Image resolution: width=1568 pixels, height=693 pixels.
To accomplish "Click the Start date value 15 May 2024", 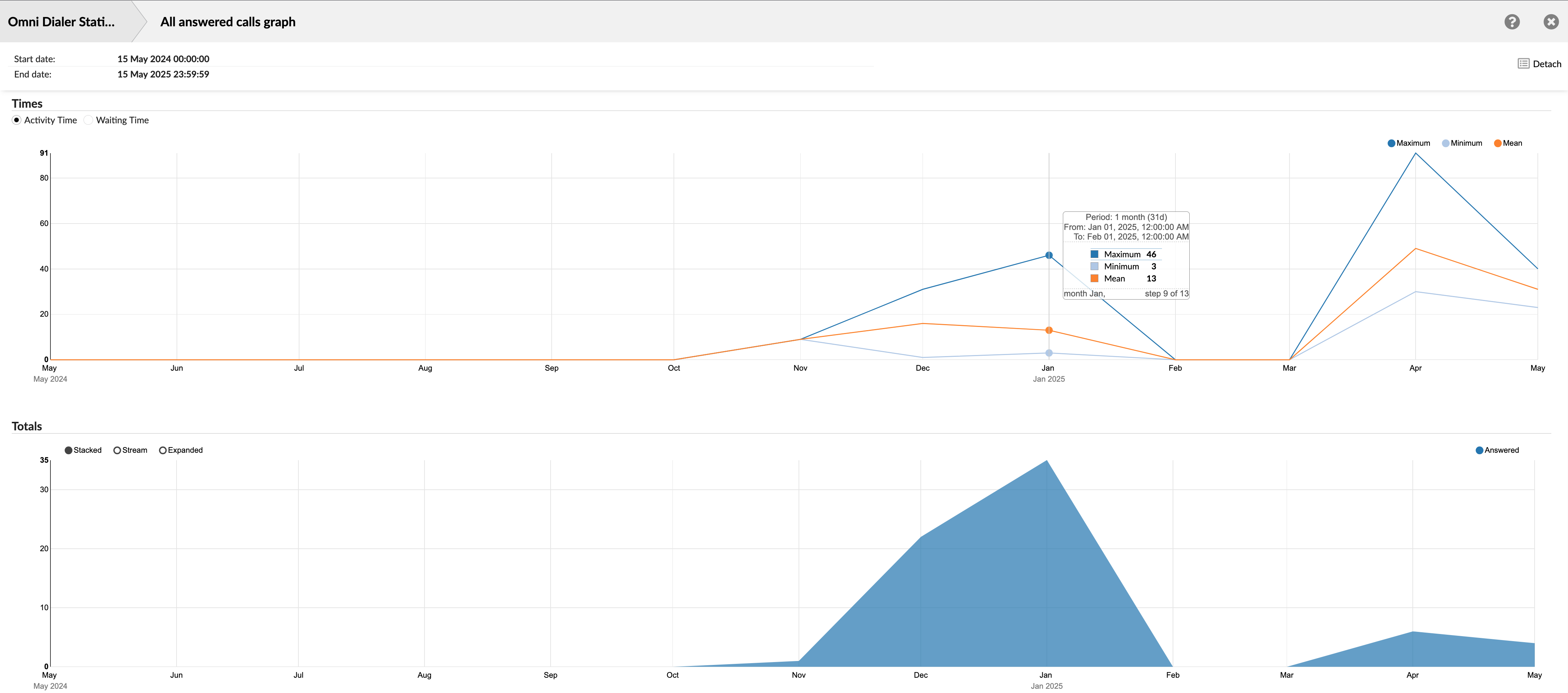I will point(163,58).
